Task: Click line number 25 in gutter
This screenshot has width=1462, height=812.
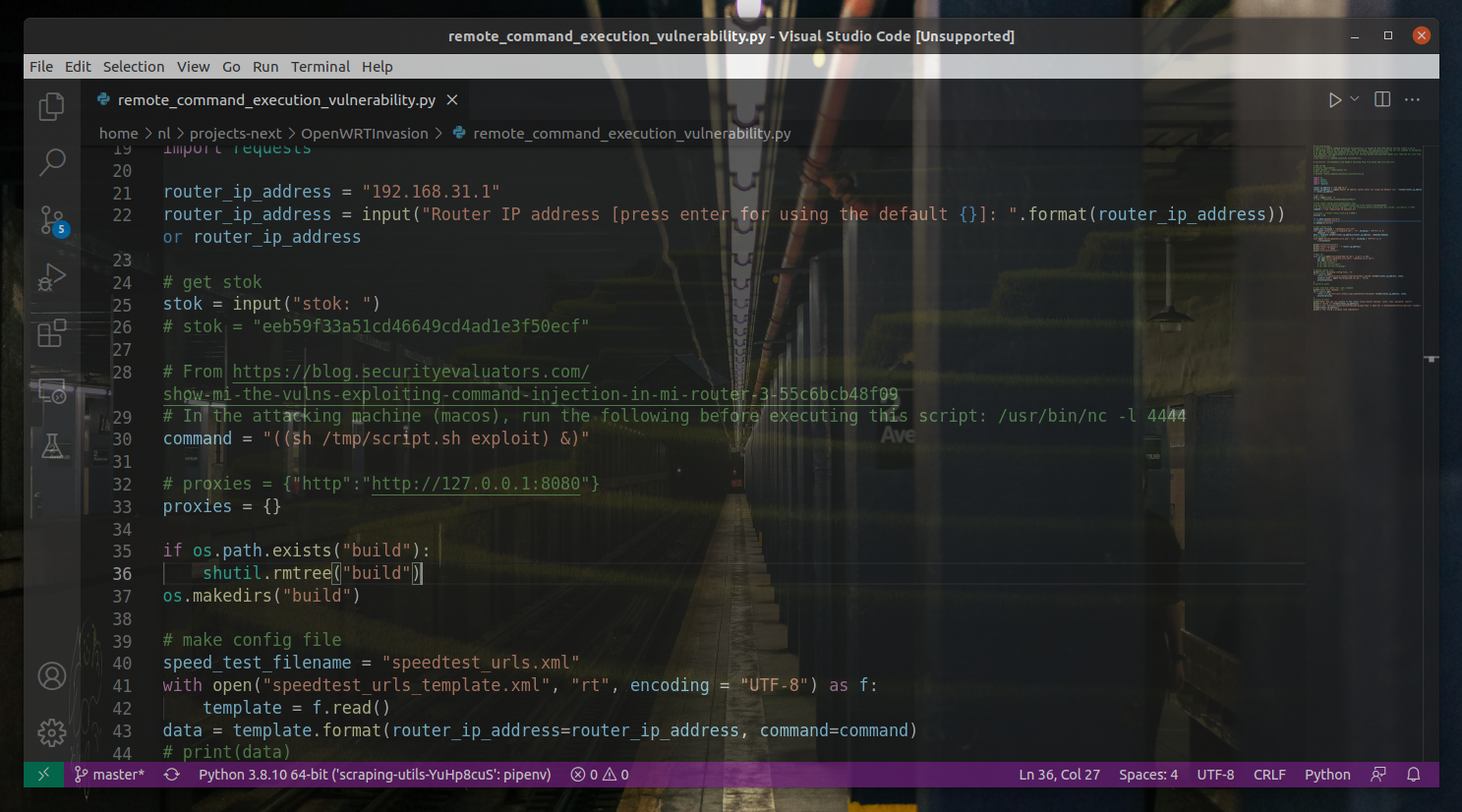Action: click(x=122, y=305)
